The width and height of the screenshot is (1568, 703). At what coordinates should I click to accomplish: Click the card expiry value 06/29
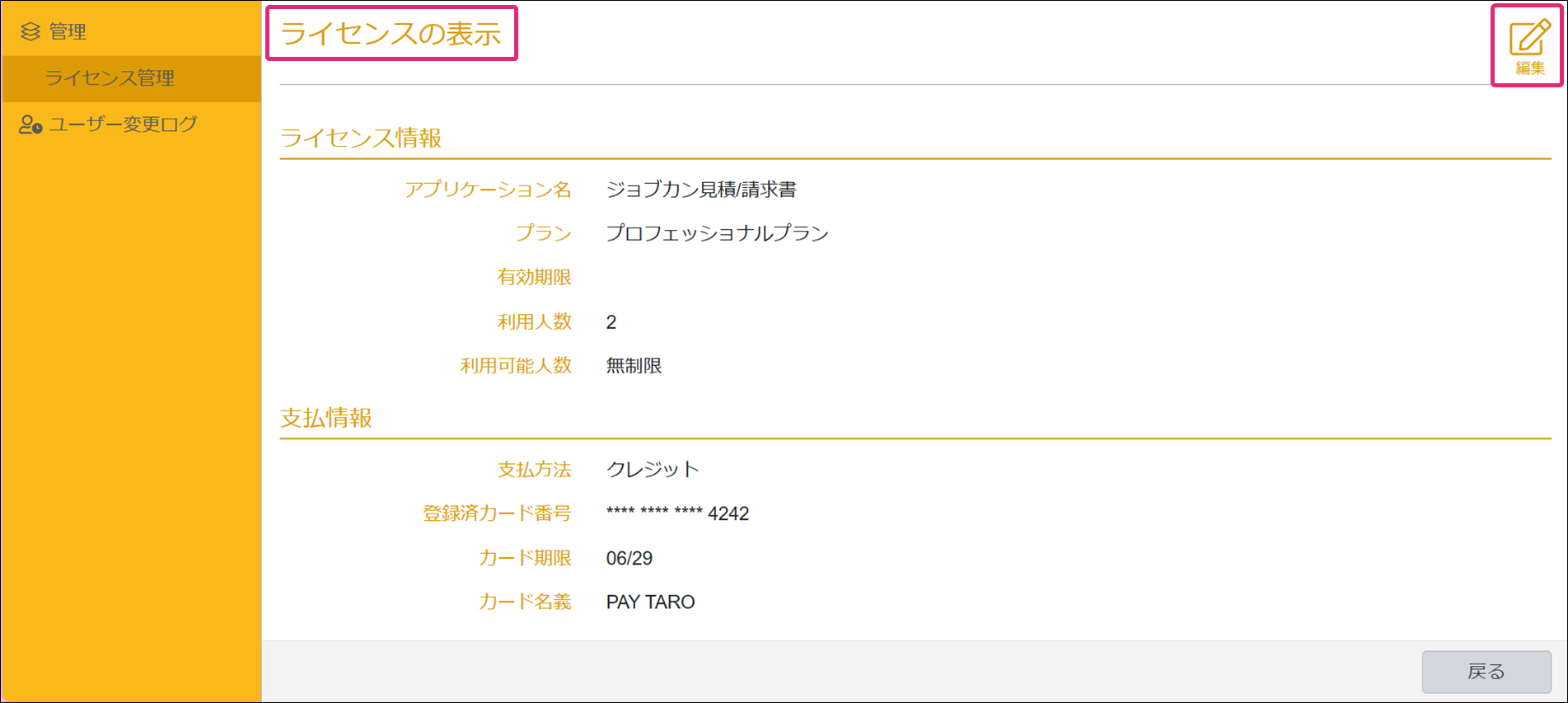click(x=629, y=558)
